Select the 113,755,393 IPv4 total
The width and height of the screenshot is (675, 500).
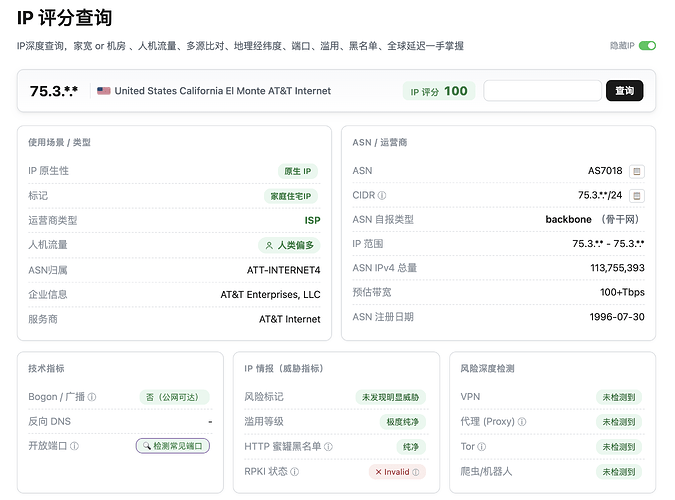(x=617, y=268)
